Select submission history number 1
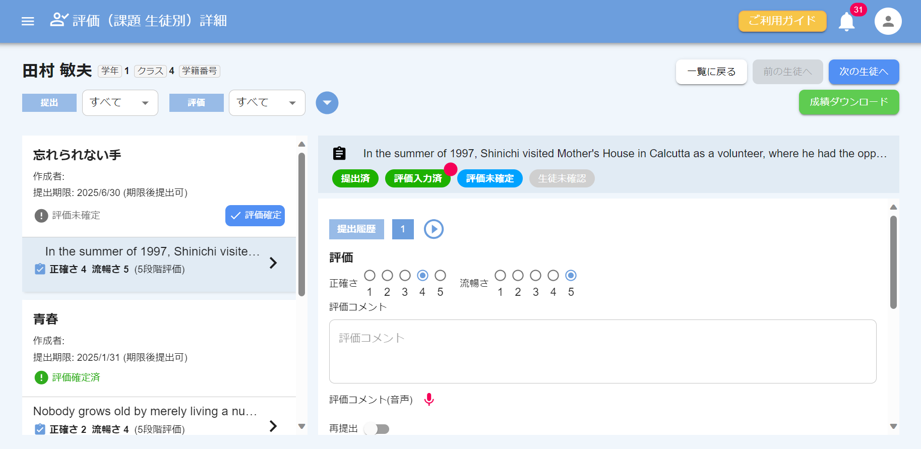Image resolution: width=921 pixels, height=449 pixels. (x=403, y=229)
